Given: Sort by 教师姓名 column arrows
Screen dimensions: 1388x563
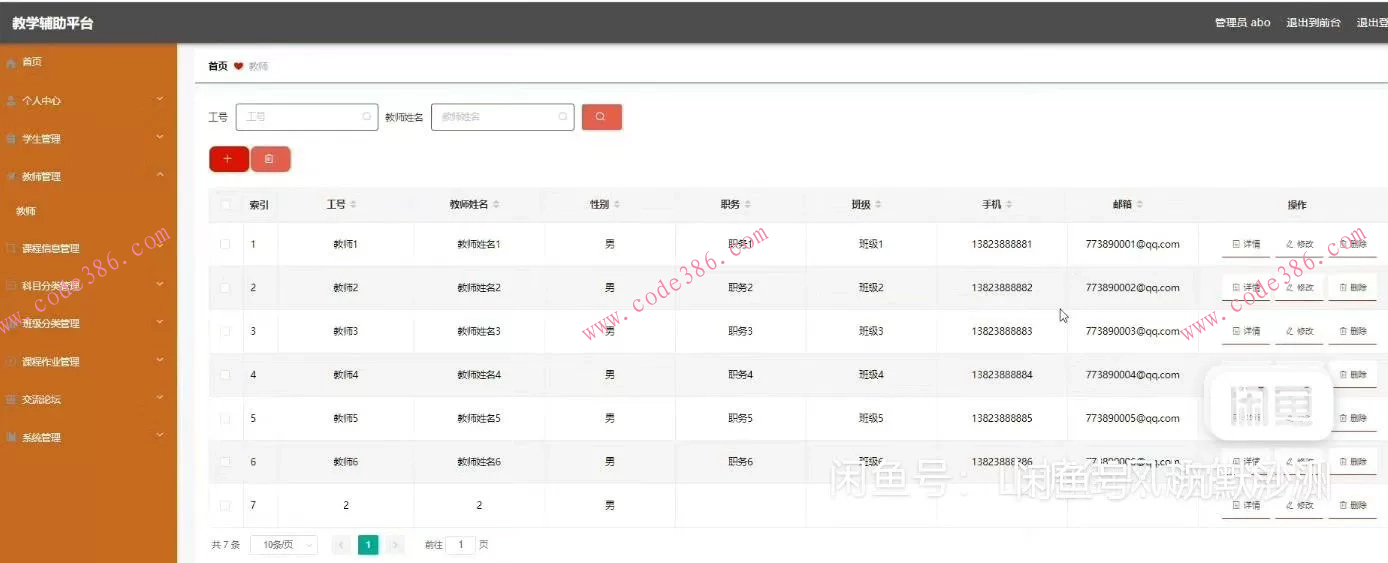Looking at the screenshot, I should 496,204.
